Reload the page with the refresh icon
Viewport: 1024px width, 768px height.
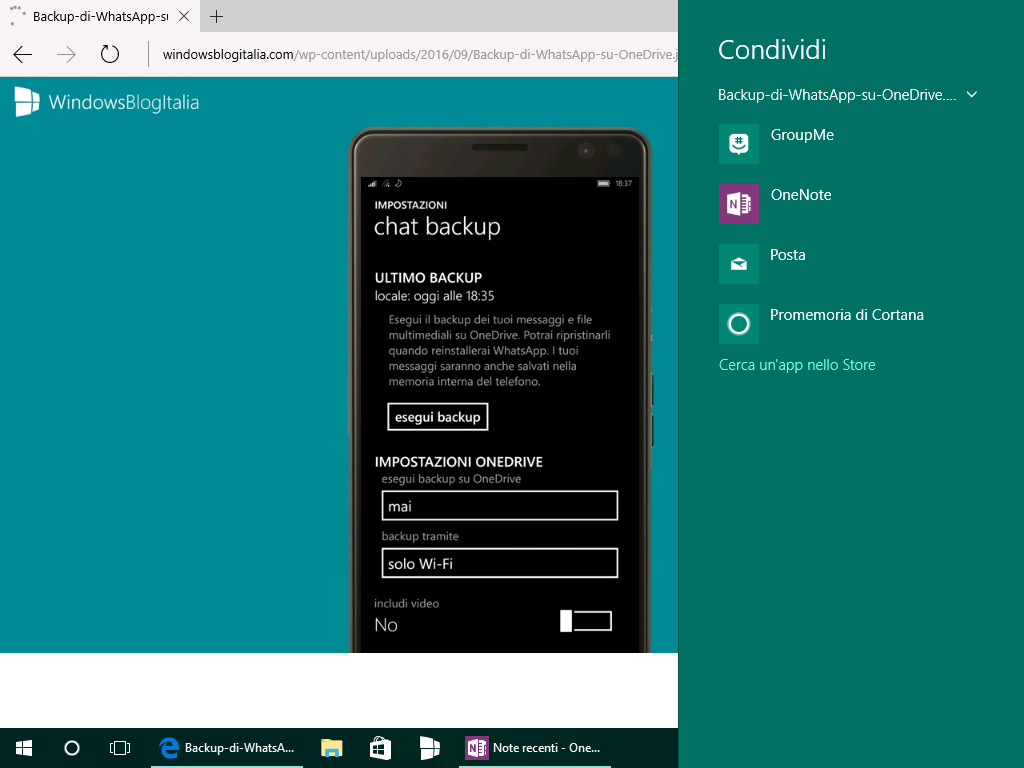coord(110,54)
